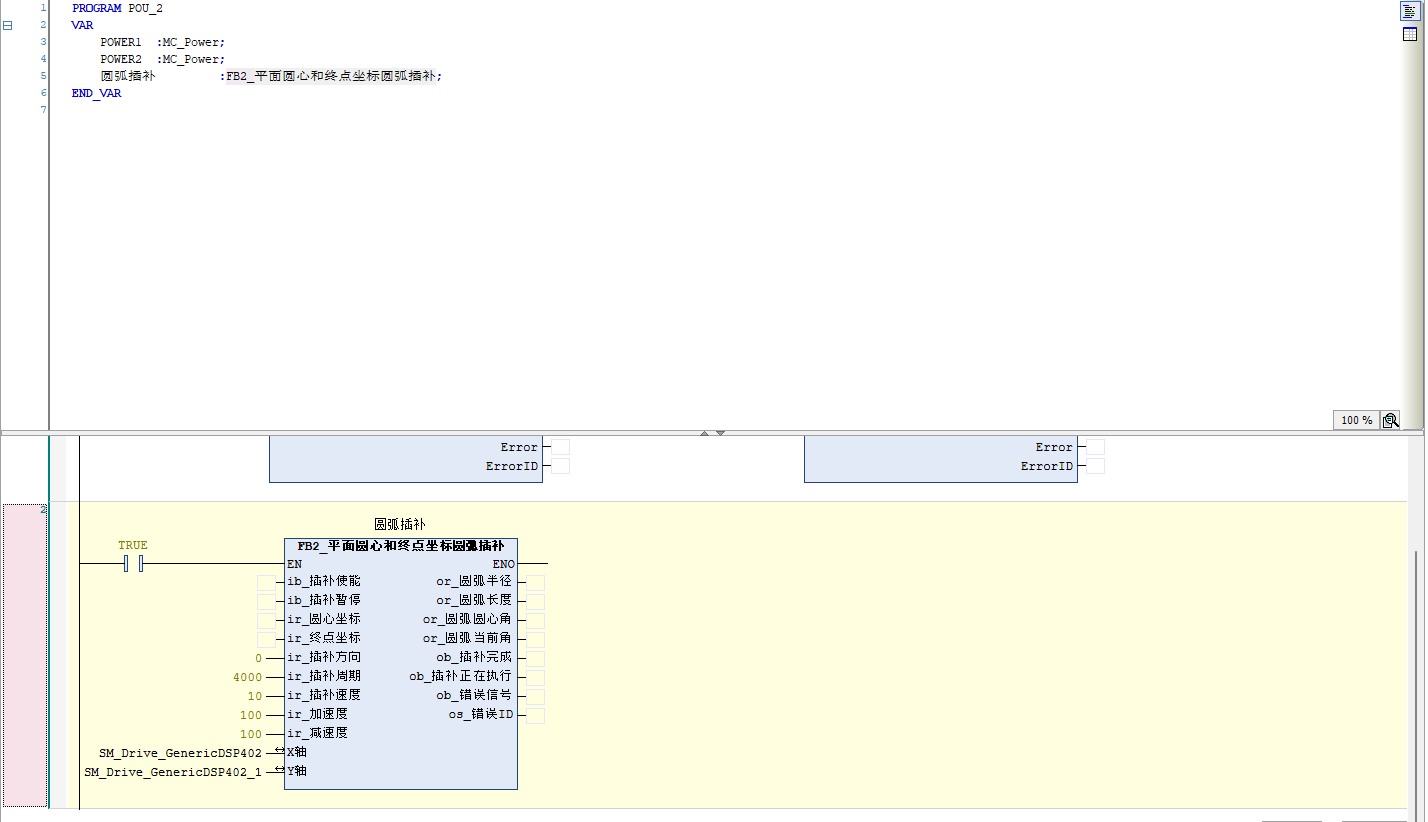Open the zoom magnifier button
This screenshot has width=1428, height=822.
(x=1390, y=420)
